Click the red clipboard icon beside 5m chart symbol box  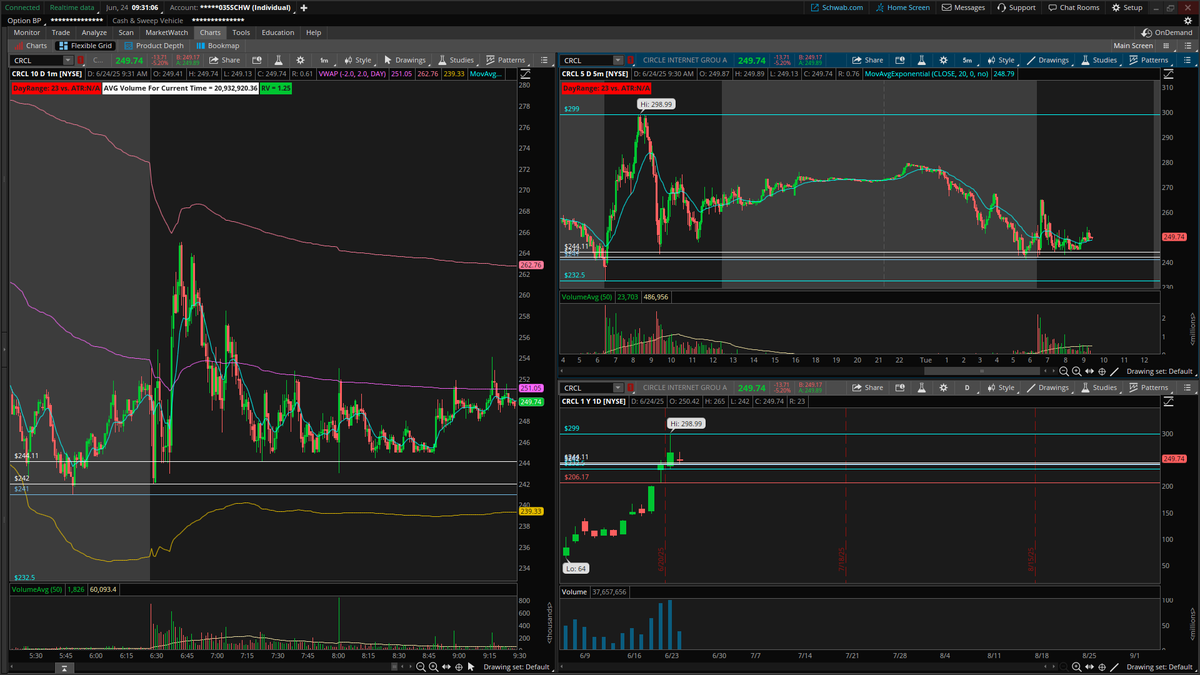coord(630,60)
